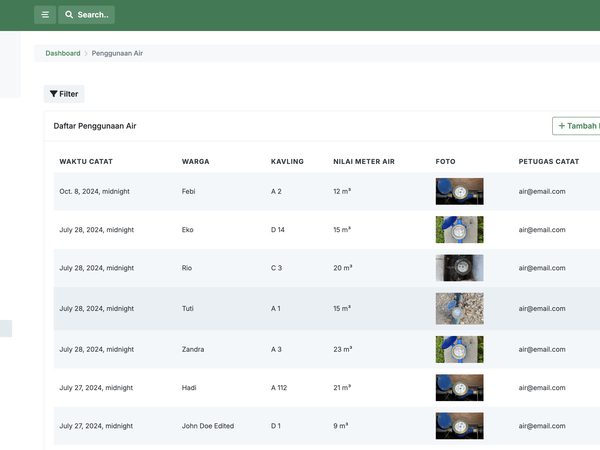Select the 'Oct. 8, 2024, midnight' cell

pos(95,191)
